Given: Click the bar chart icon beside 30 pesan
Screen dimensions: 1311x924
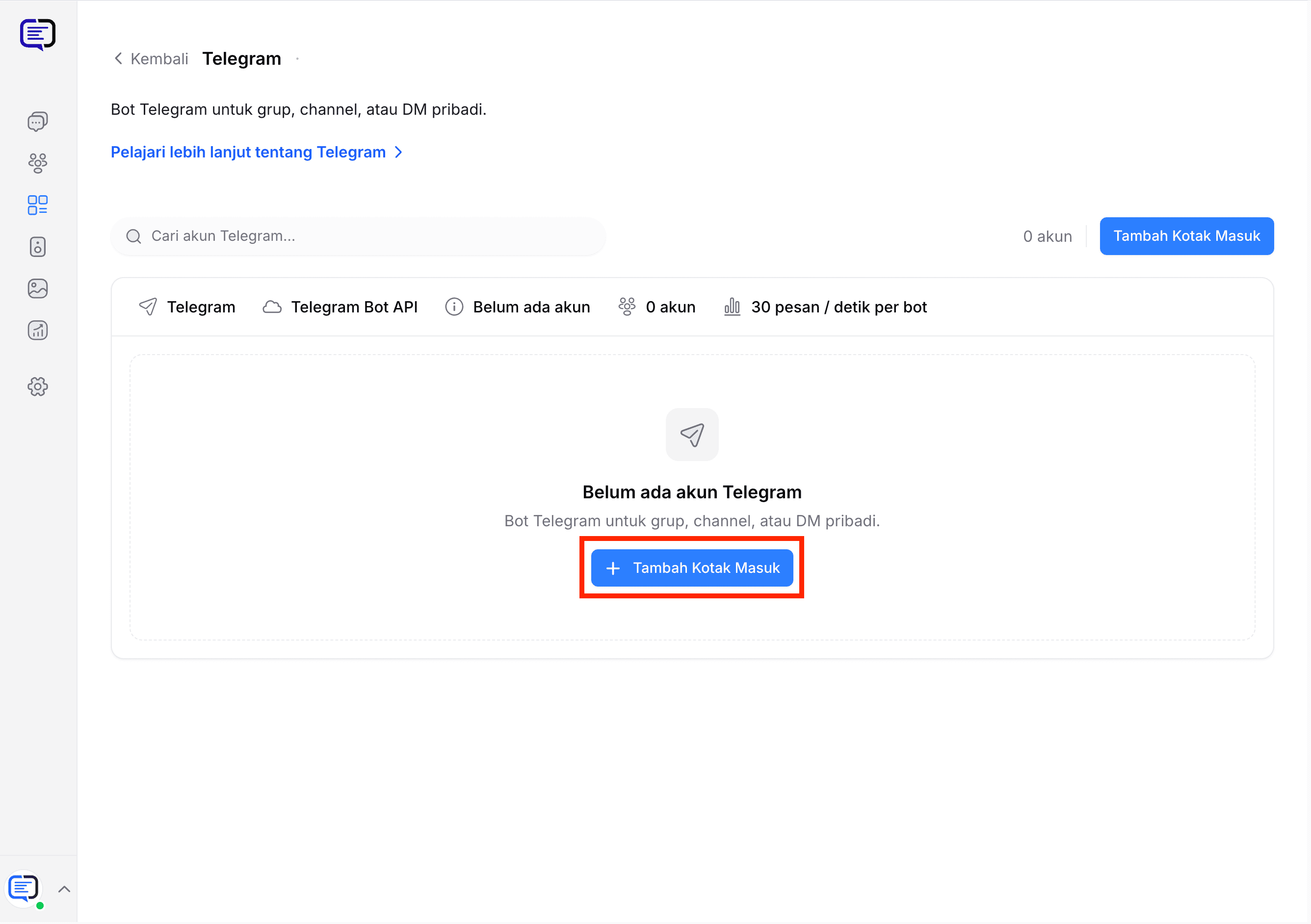Looking at the screenshot, I should click(x=732, y=307).
